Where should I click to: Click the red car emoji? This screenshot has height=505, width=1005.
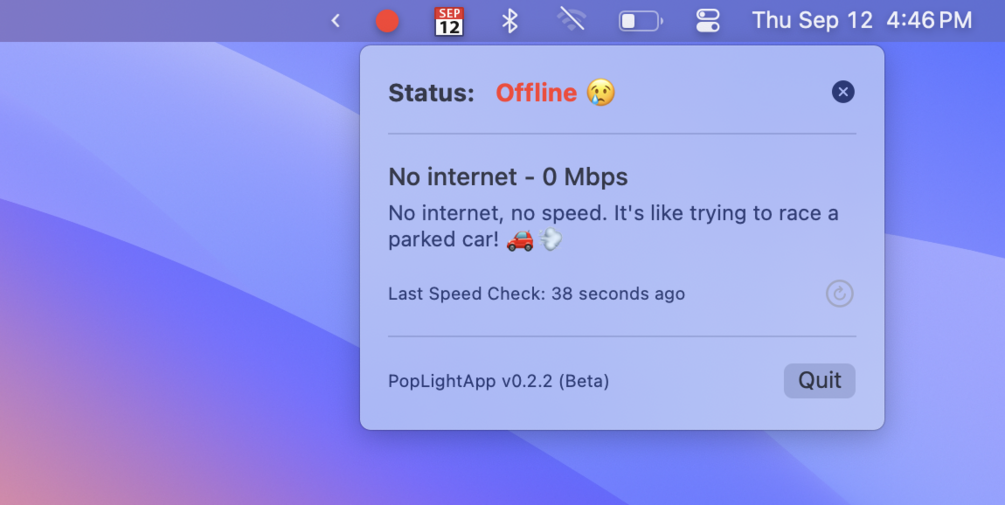pos(520,240)
